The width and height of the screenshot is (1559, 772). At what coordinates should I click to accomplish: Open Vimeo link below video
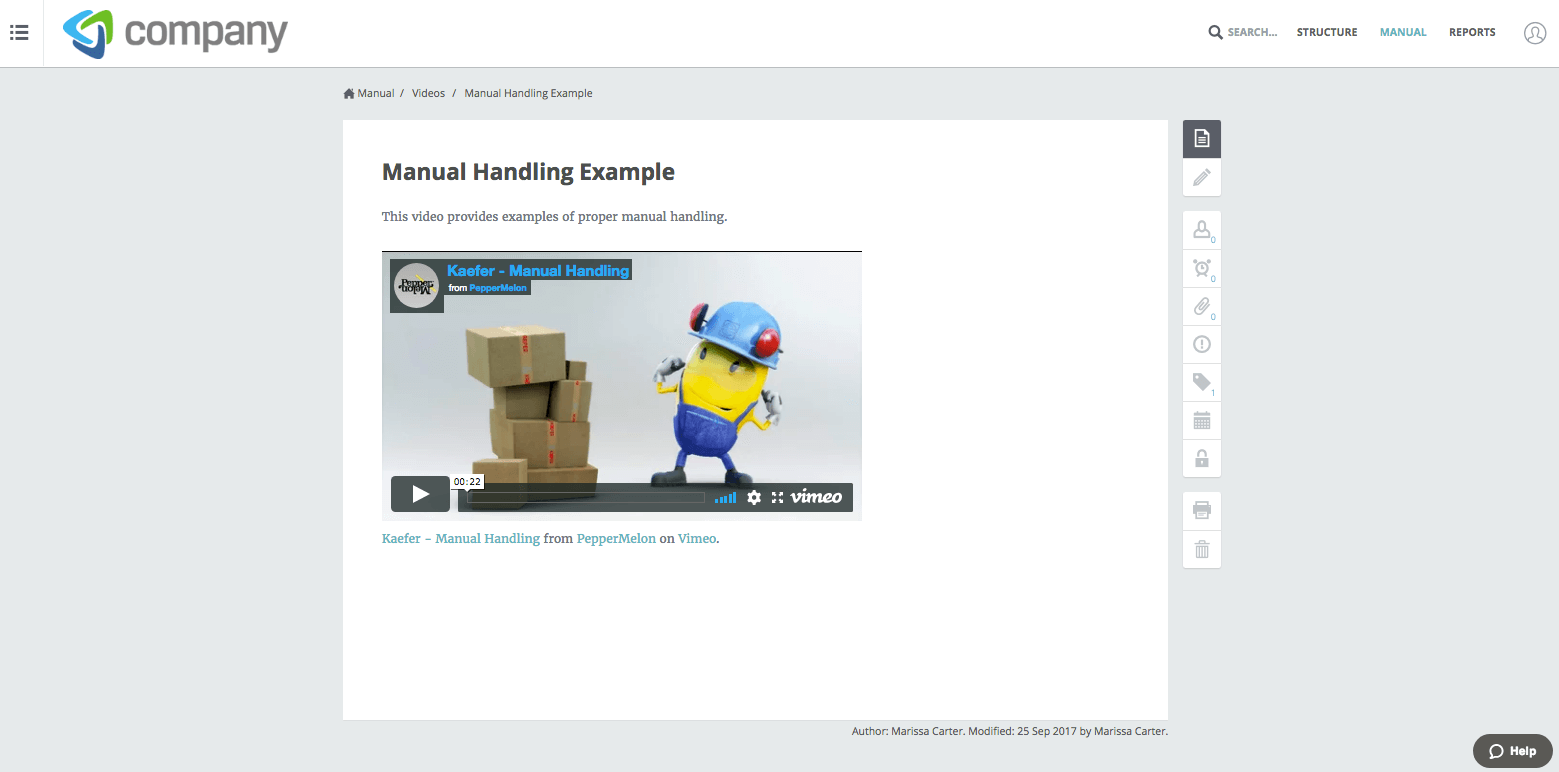pos(697,539)
